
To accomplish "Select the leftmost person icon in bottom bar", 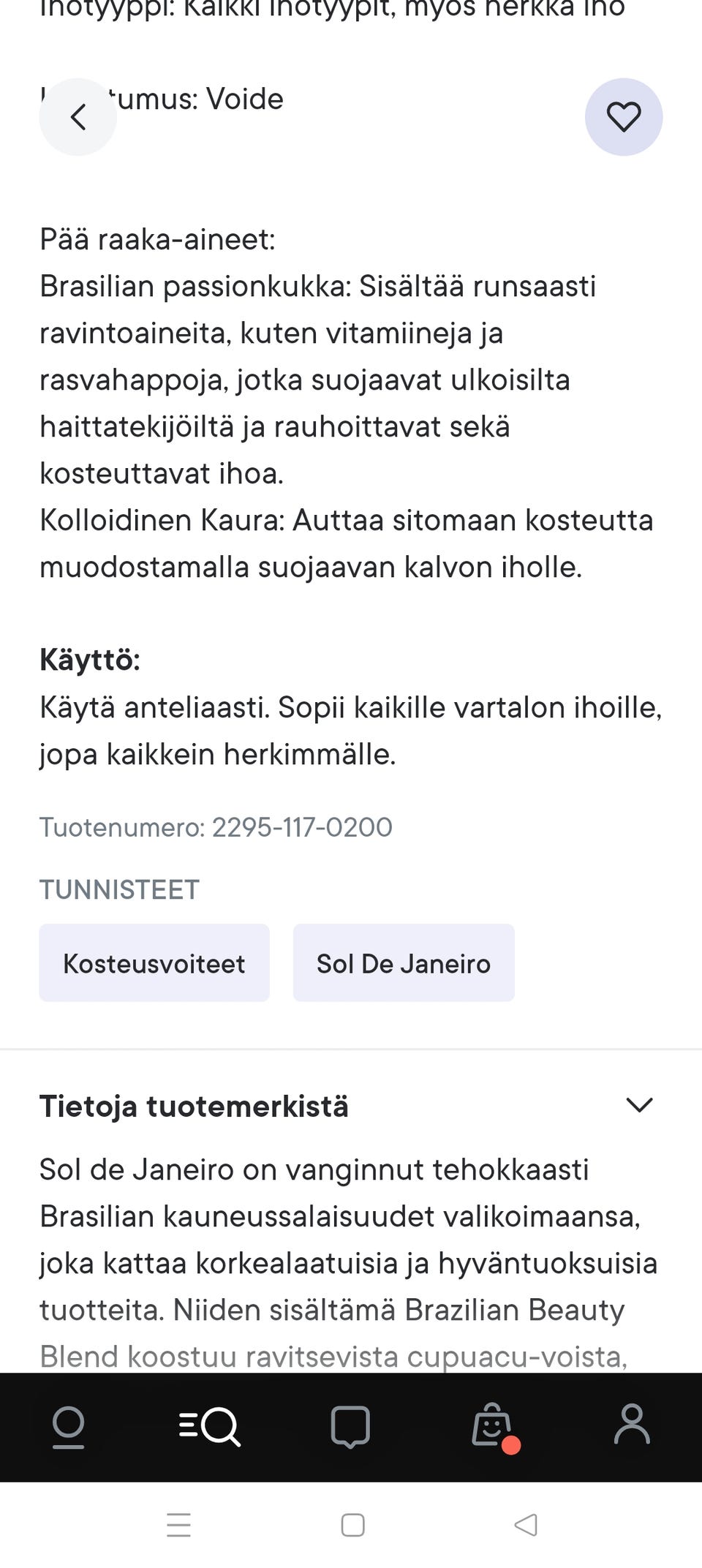I will (x=70, y=1425).
